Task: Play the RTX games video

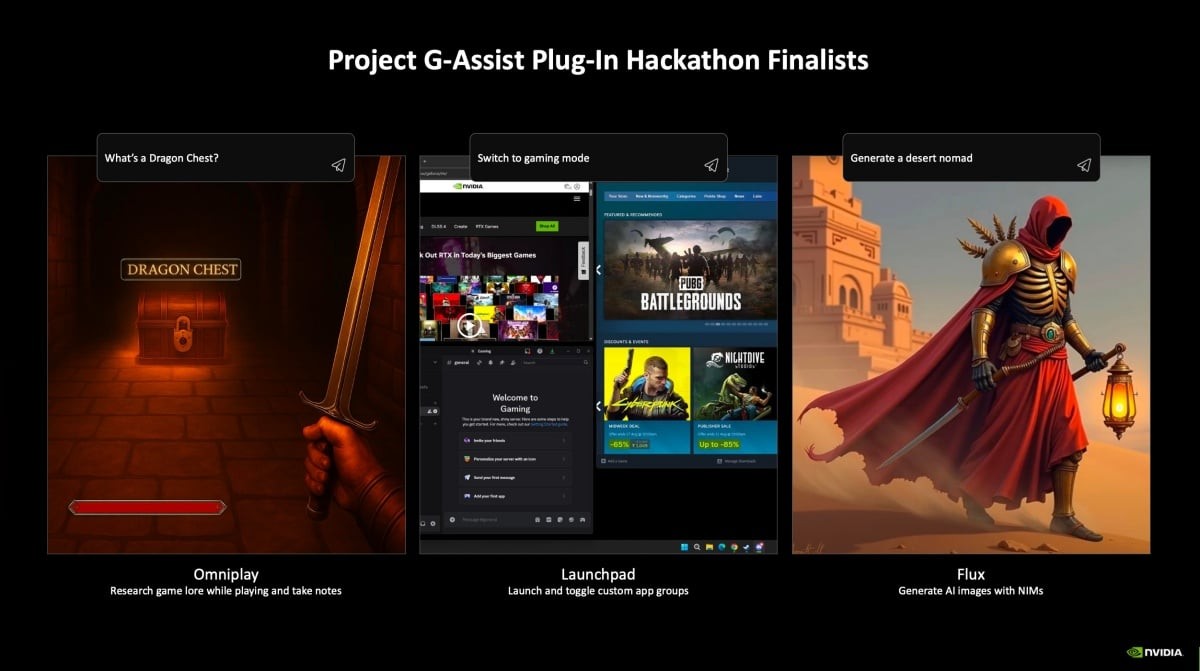Action: (x=469, y=326)
